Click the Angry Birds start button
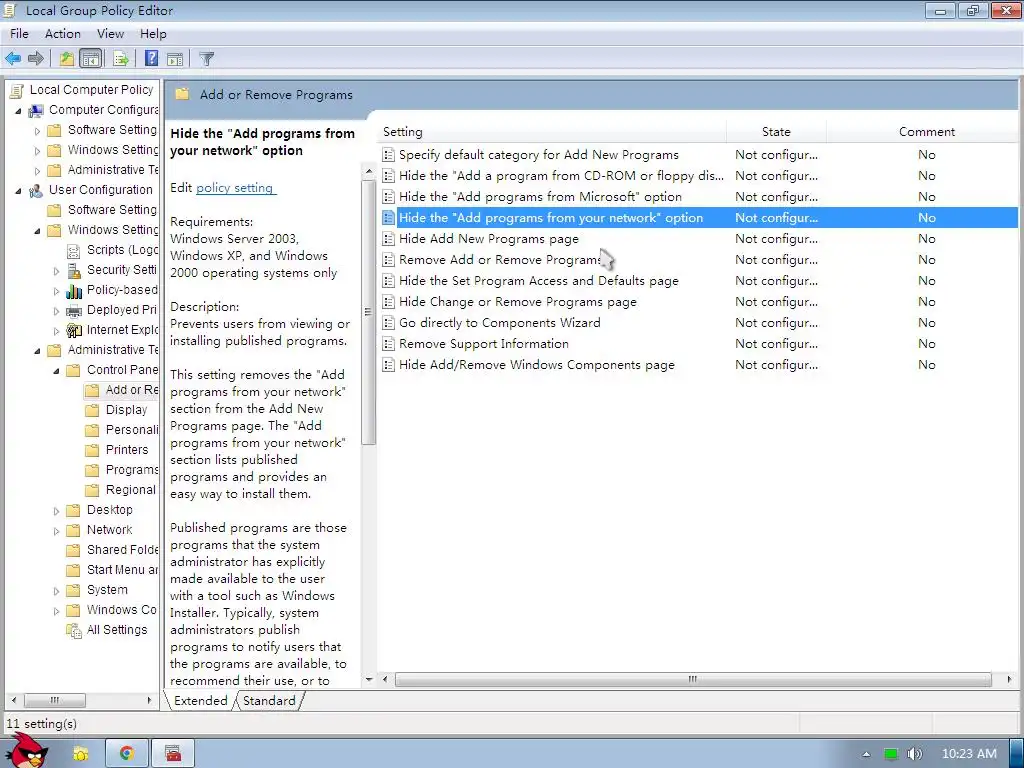 coord(26,751)
